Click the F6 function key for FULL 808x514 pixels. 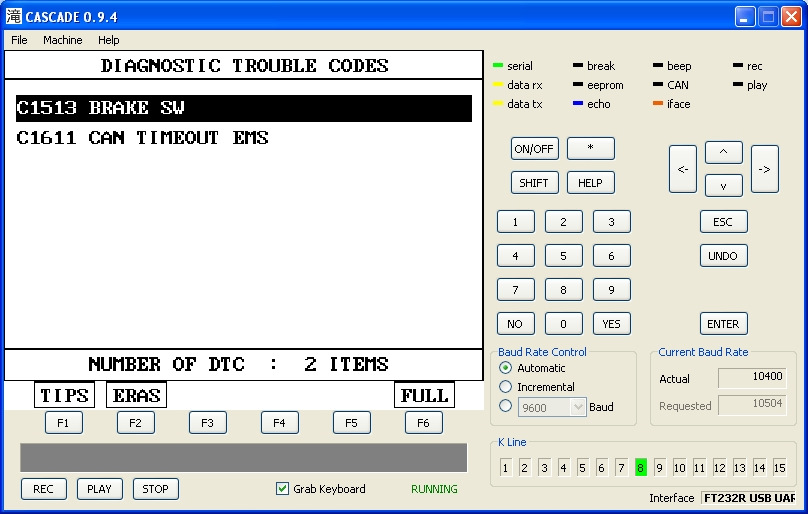[x=424, y=423]
